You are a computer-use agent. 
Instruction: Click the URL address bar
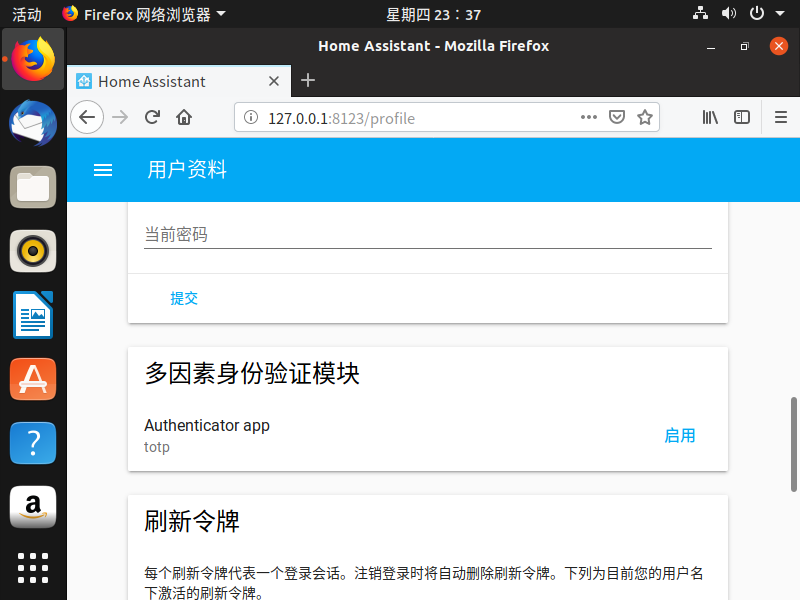tap(420, 118)
